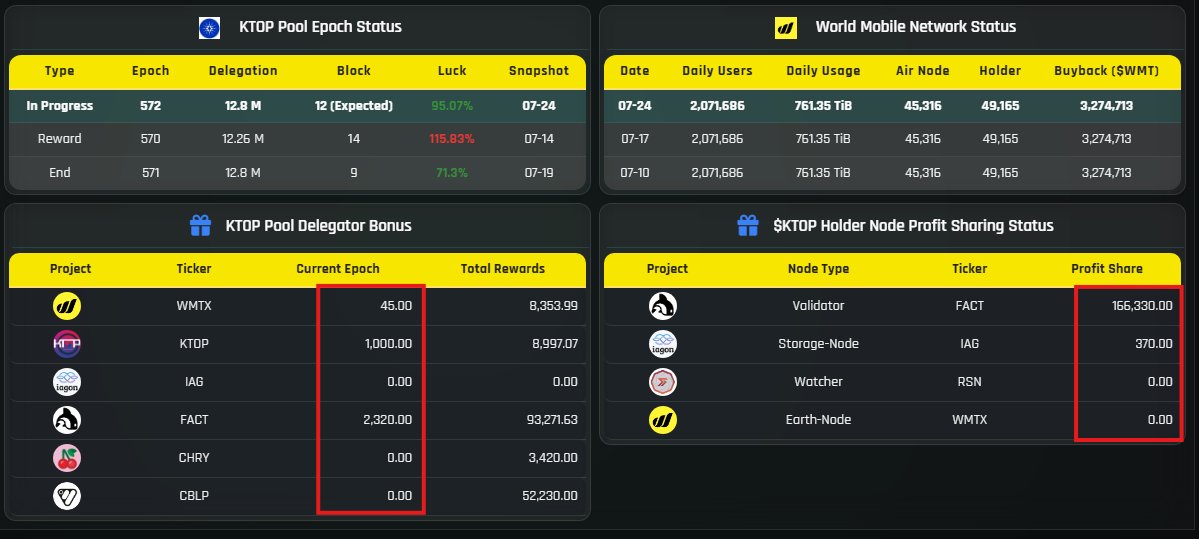The width and height of the screenshot is (1199, 539).
Task: Click the '93,271.63' total rewards value
Action: point(551,420)
